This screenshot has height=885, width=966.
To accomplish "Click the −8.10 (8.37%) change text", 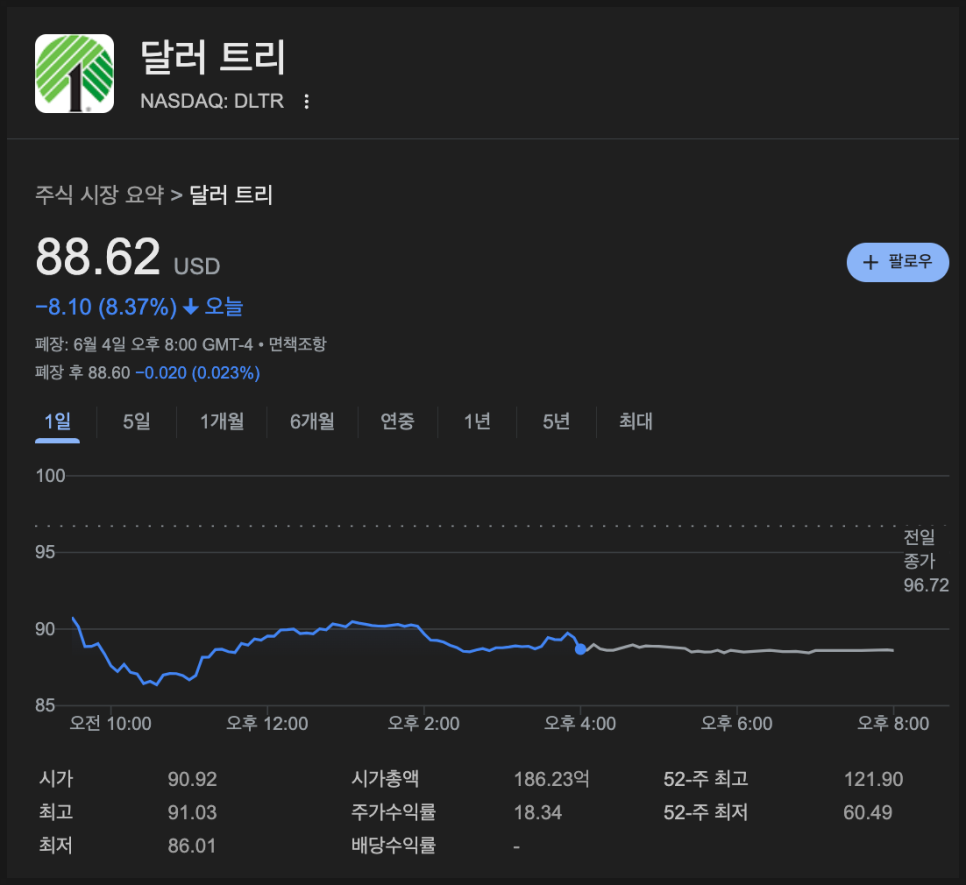I will (106, 307).
